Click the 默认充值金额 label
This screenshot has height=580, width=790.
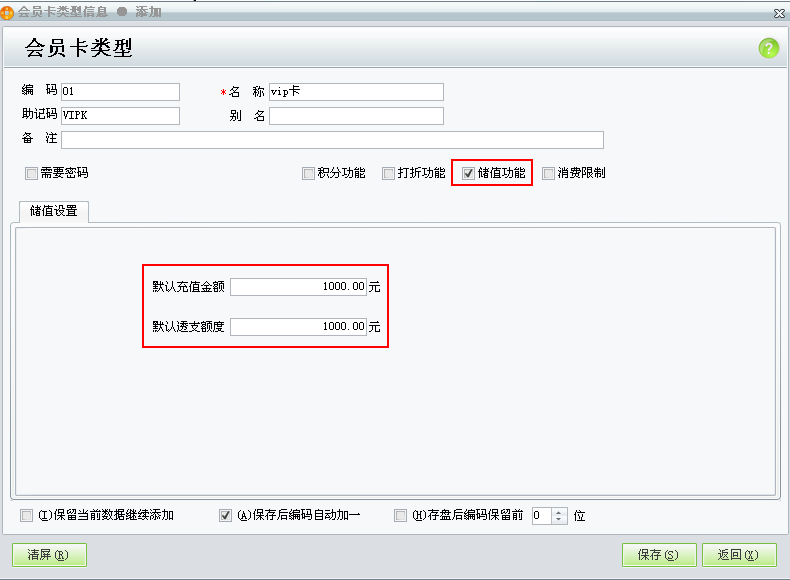(x=188, y=287)
